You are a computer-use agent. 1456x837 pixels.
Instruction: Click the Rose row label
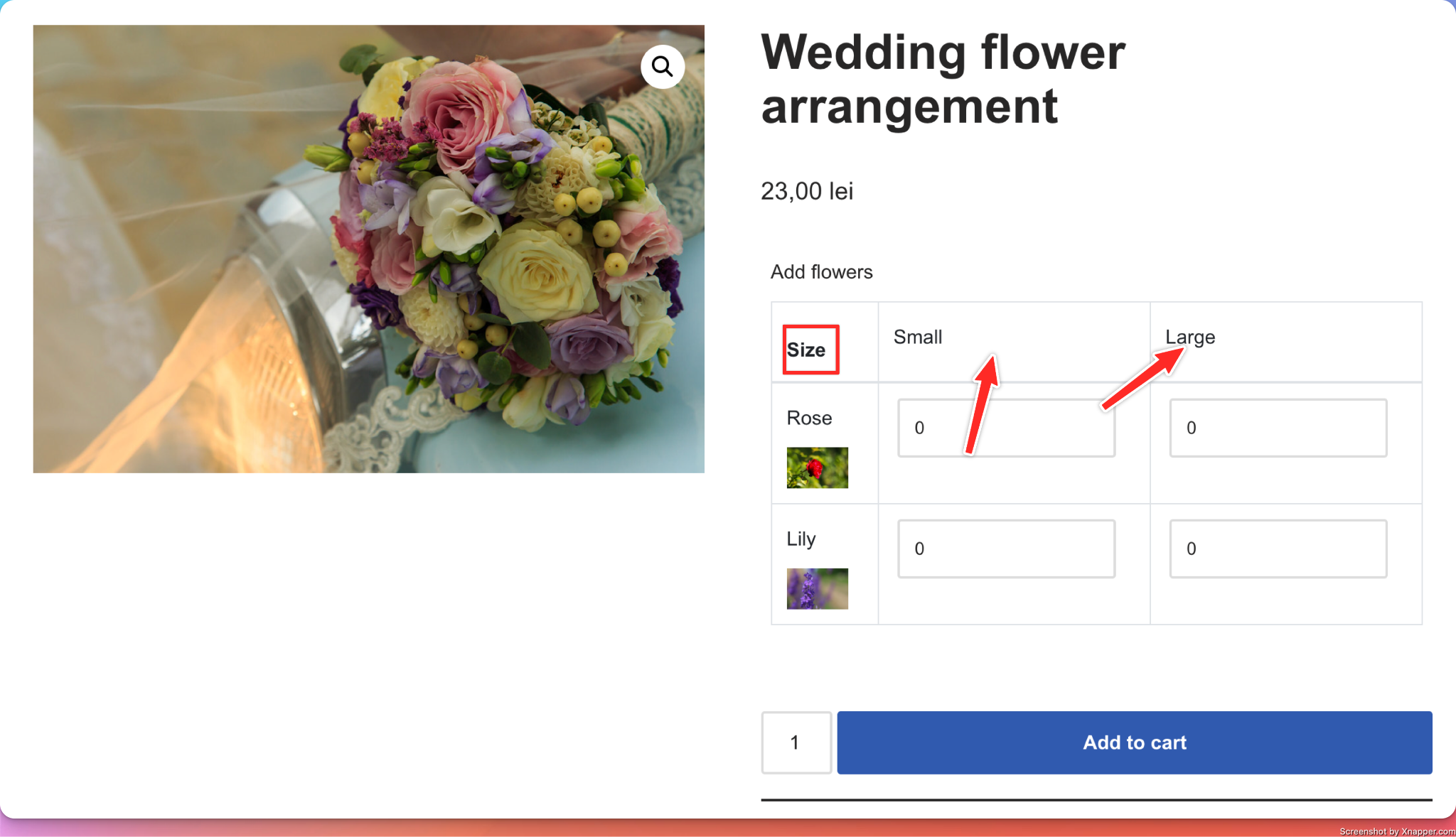[x=809, y=418]
